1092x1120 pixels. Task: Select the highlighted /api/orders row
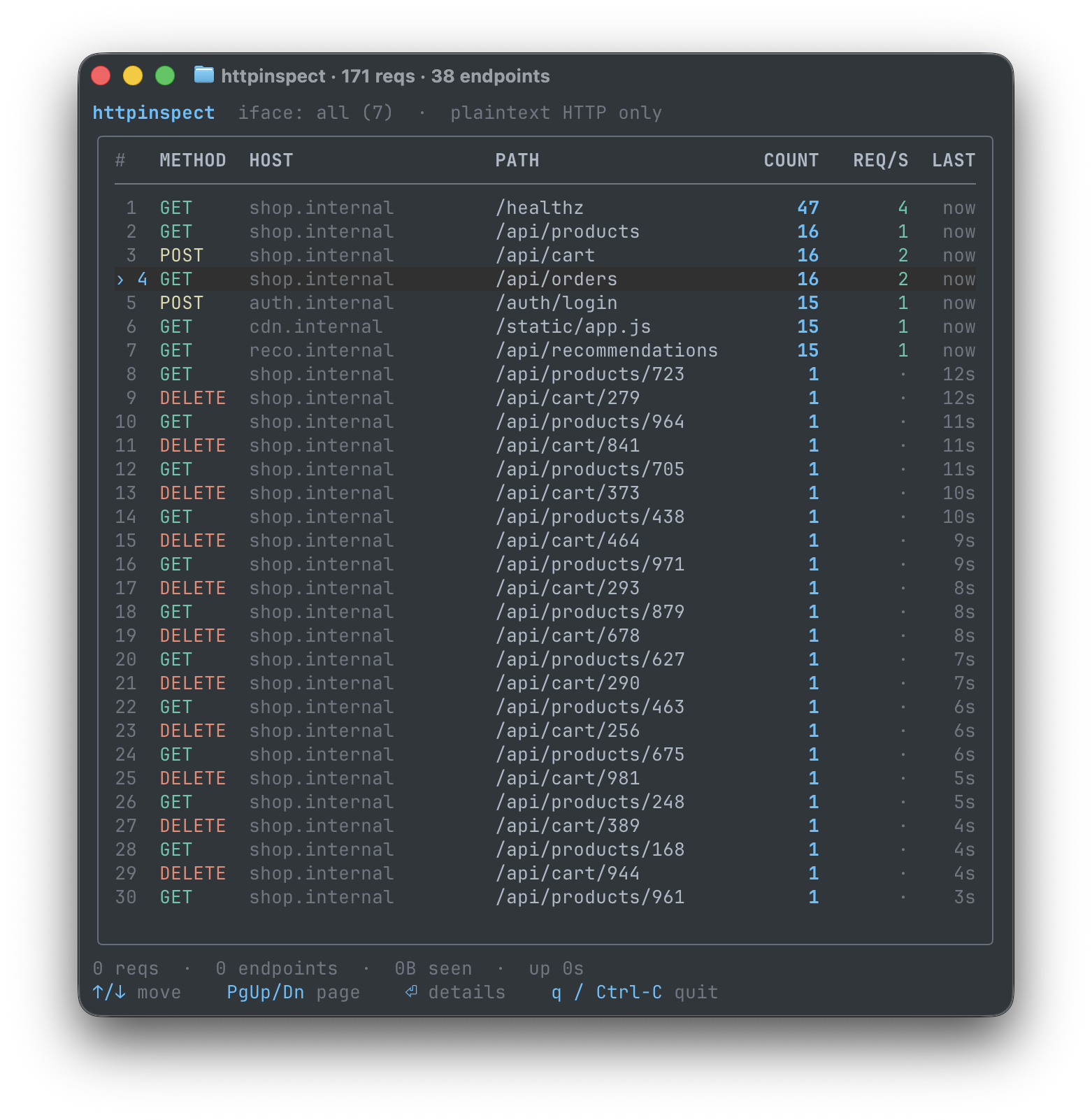pos(545,279)
